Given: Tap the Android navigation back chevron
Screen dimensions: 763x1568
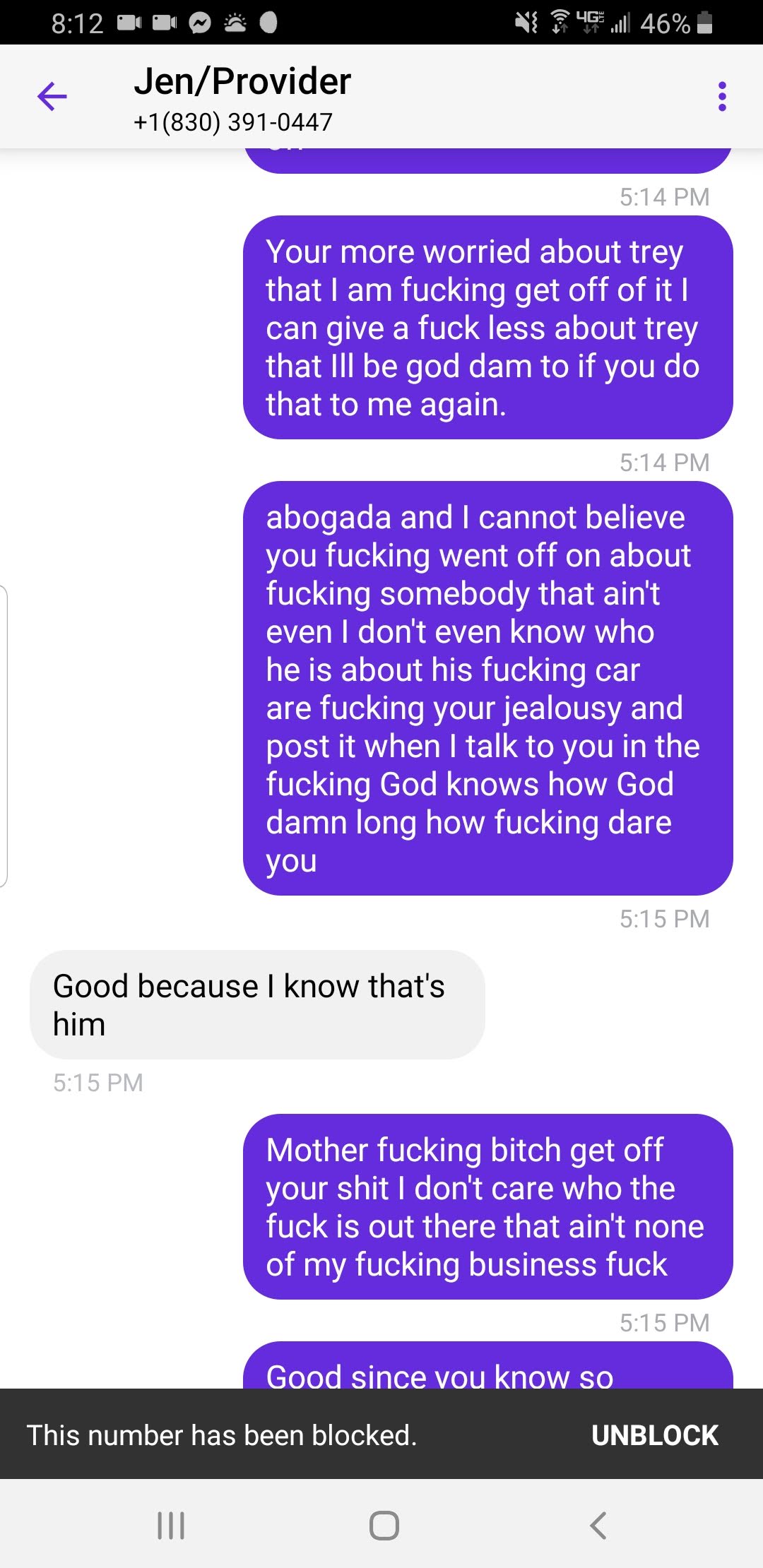Looking at the screenshot, I should pyautogui.click(x=598, y=1525).
